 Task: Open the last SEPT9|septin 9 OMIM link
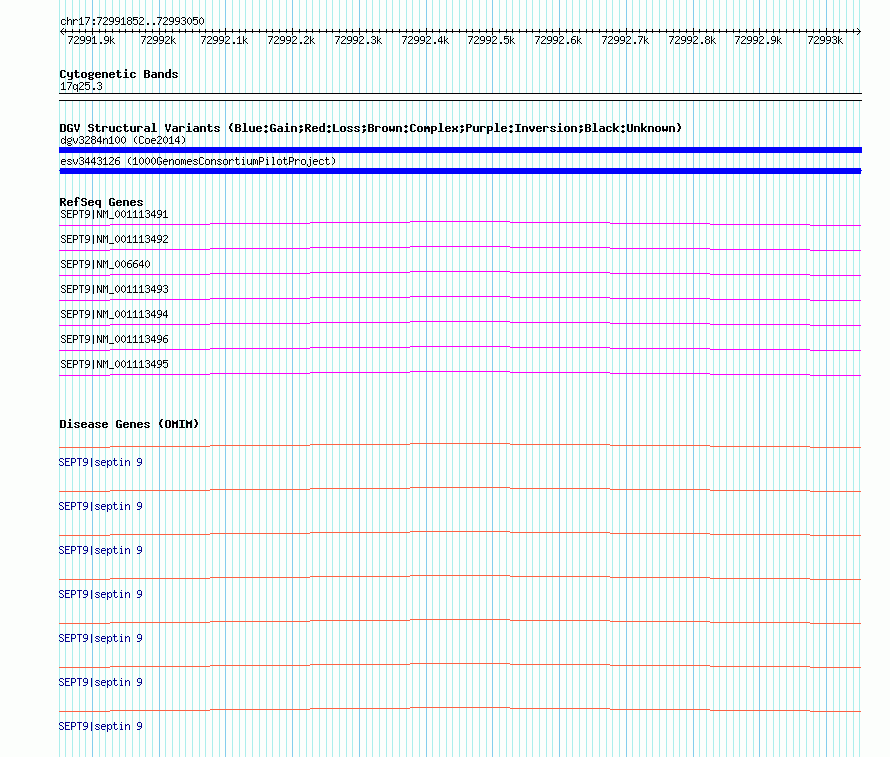(100, 726)
